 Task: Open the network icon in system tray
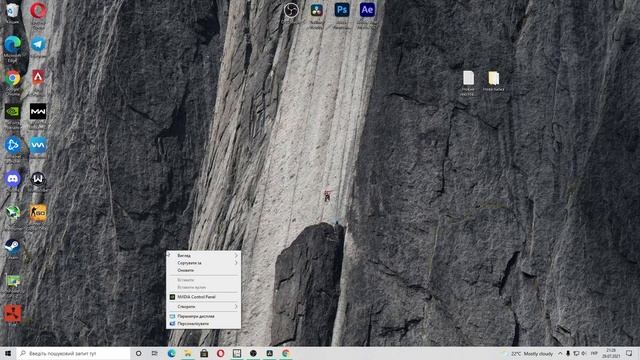(576, 353)
